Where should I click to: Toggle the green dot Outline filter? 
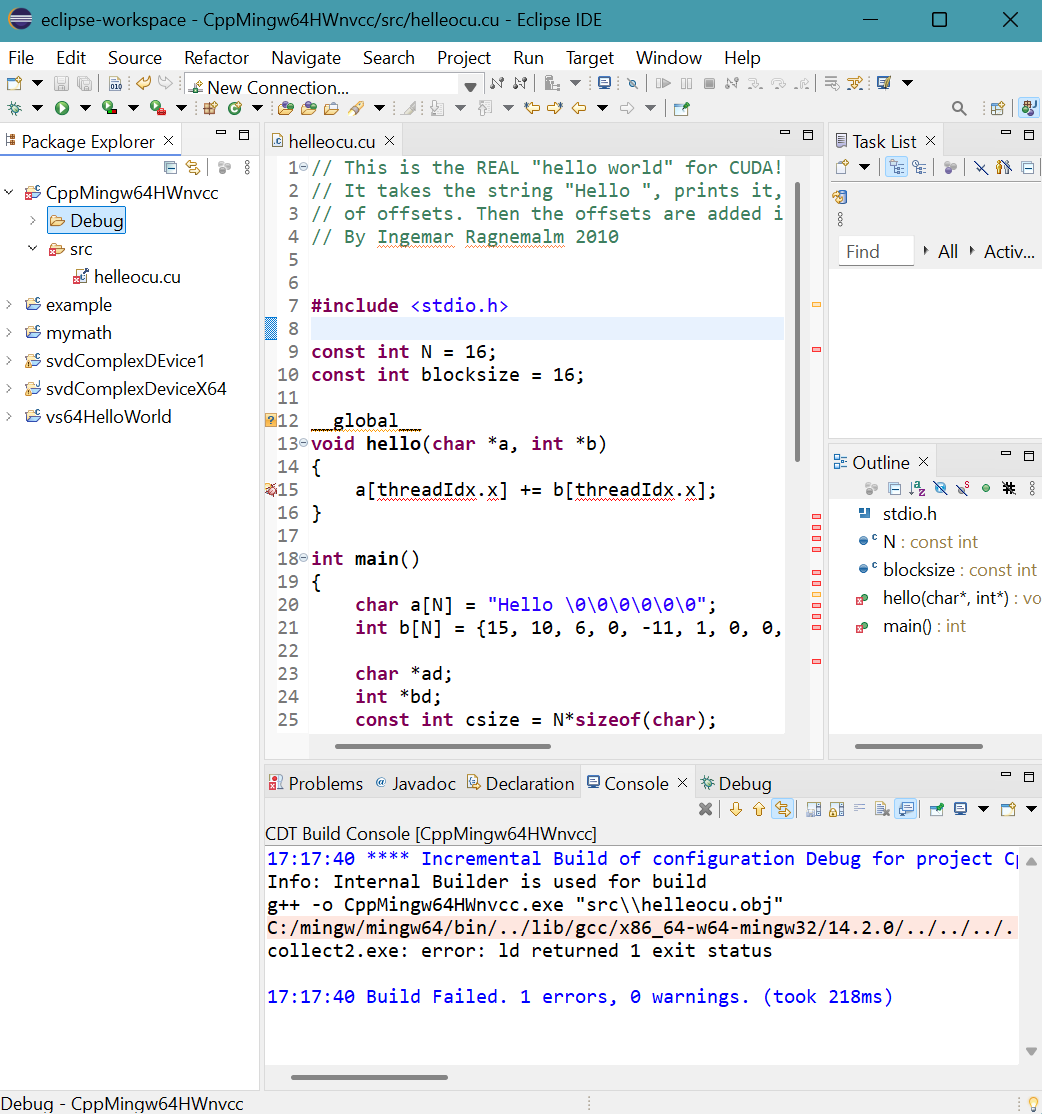pyautogui.click(x=986, y=488)
